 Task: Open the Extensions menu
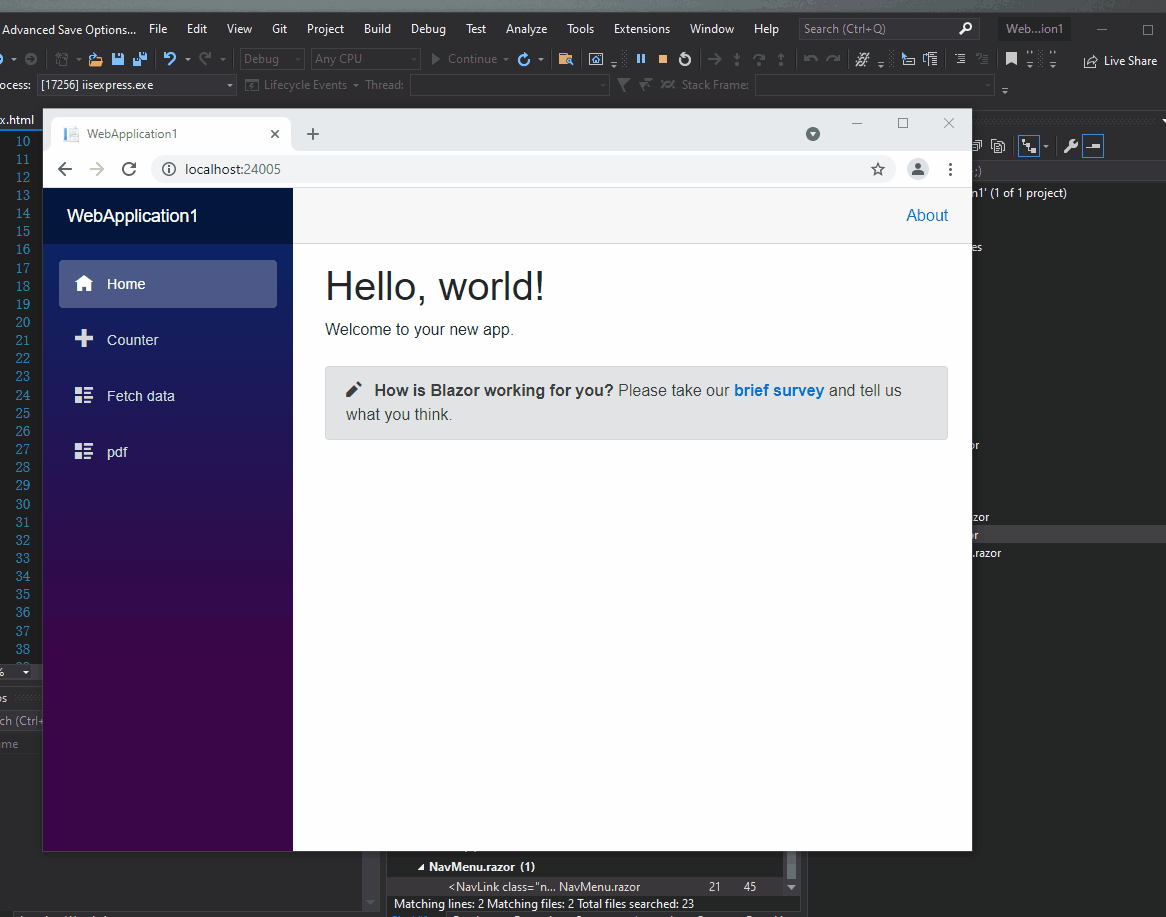point(642,29)
